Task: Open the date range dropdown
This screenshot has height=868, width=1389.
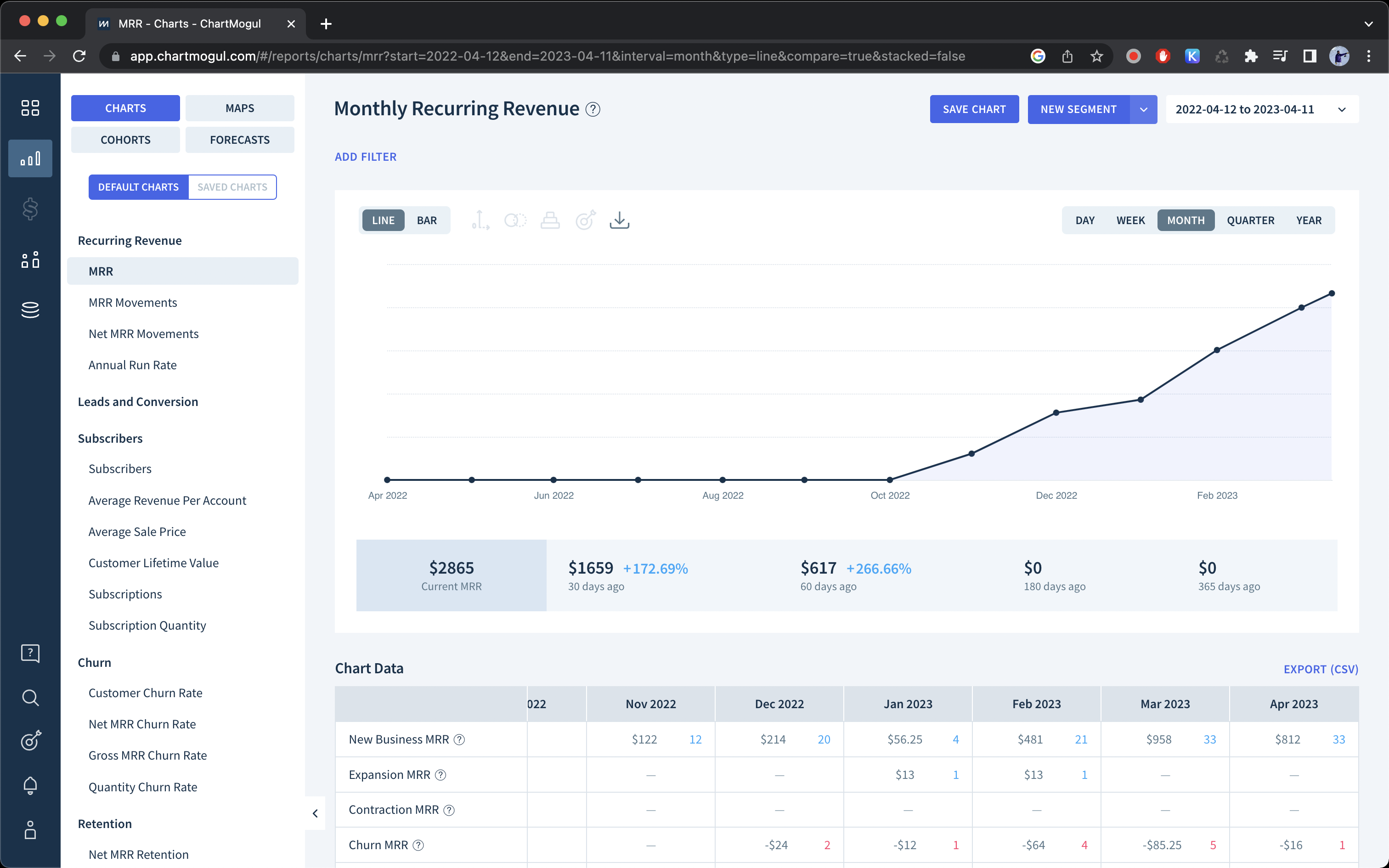Action: point(1262,109)
